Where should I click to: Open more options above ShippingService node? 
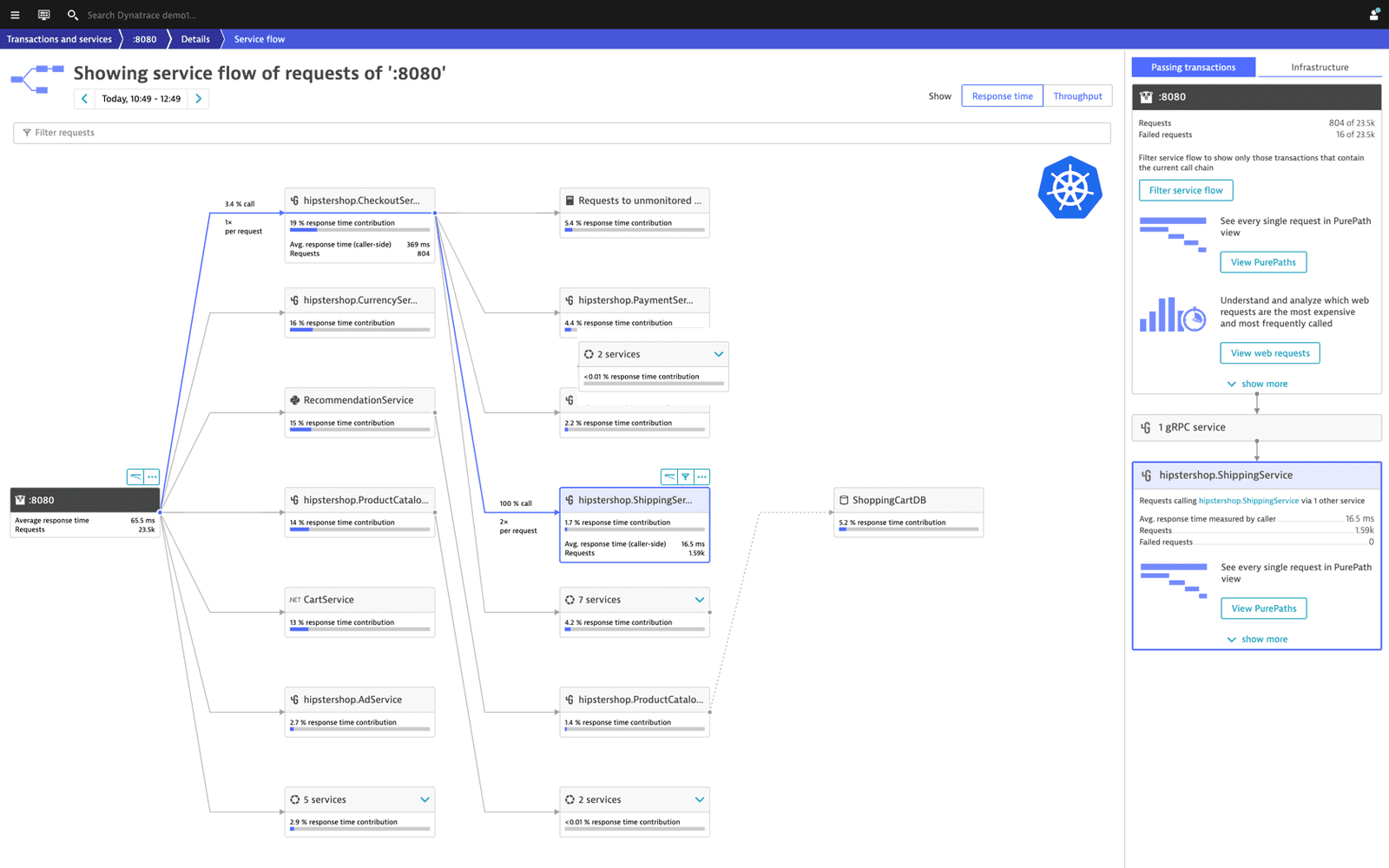(x=702, y=477)
